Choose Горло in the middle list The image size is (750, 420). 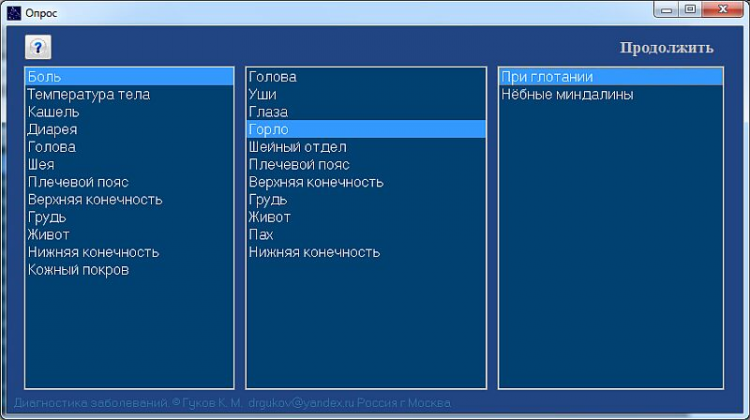366,130
